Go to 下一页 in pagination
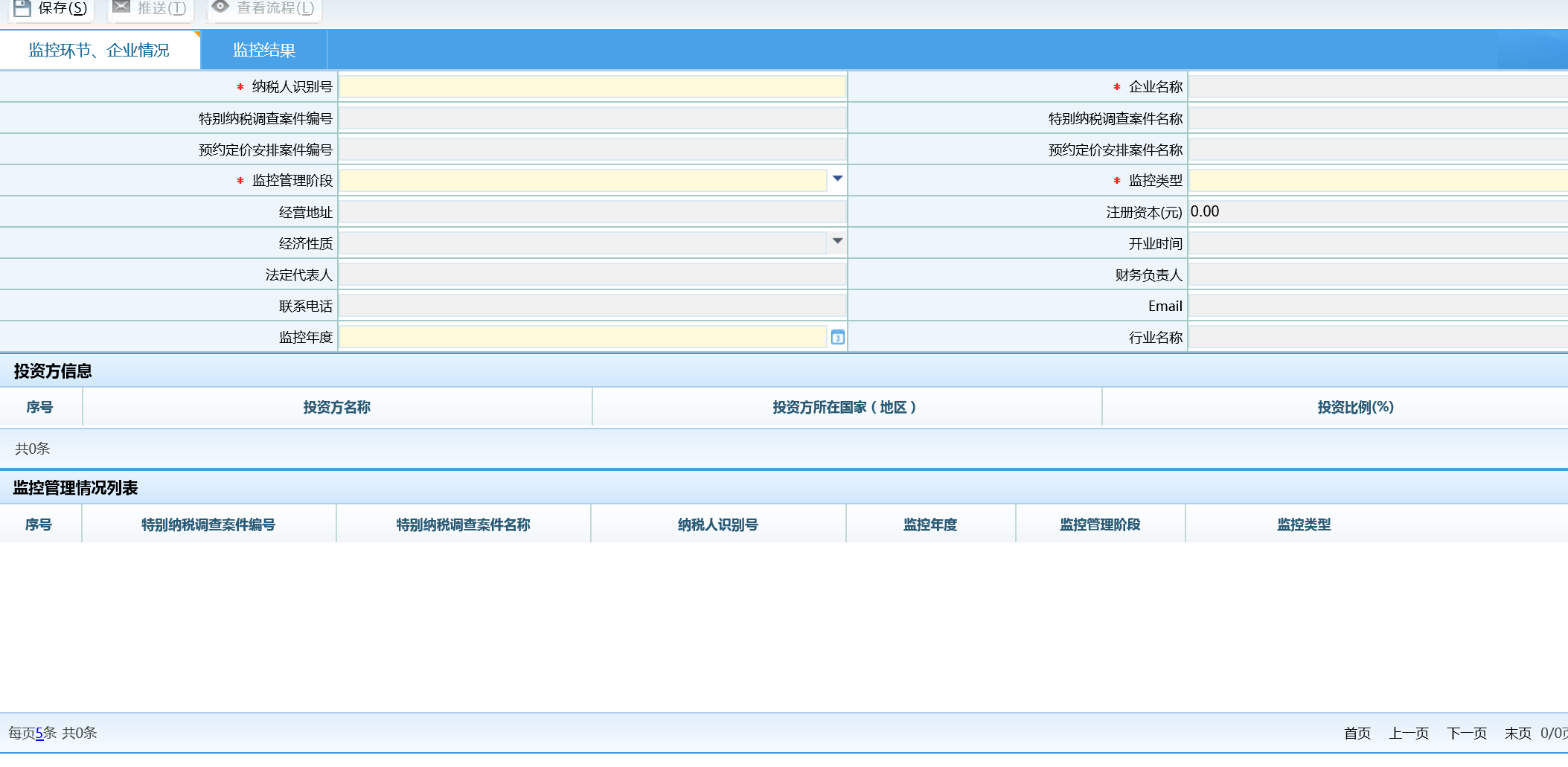The image size is (1568, 767). [1467, 734]
